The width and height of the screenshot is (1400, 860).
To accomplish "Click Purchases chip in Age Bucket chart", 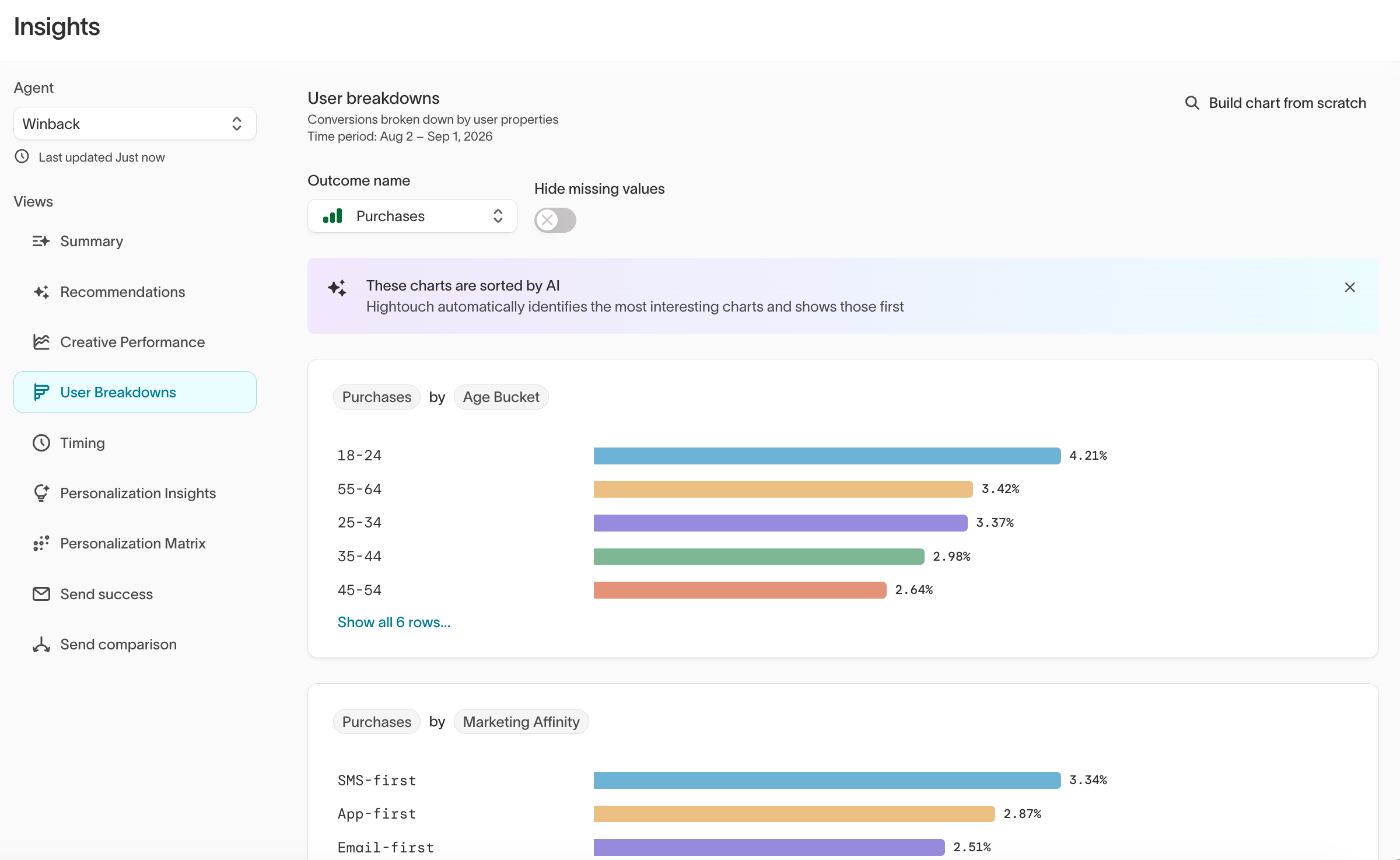I will click(x=377, y=397).
